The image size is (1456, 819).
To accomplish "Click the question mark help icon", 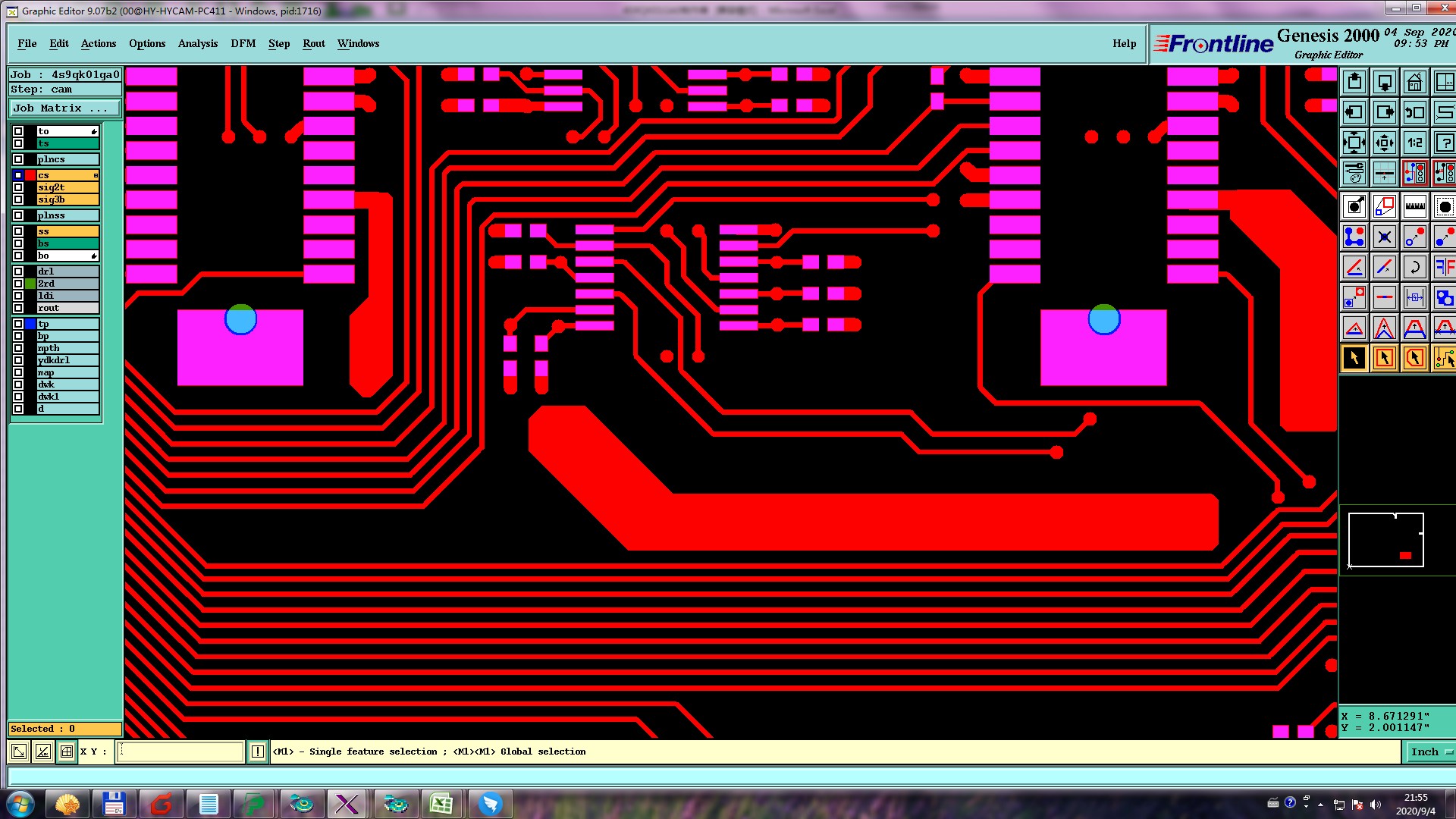I will click(1444, 143).
